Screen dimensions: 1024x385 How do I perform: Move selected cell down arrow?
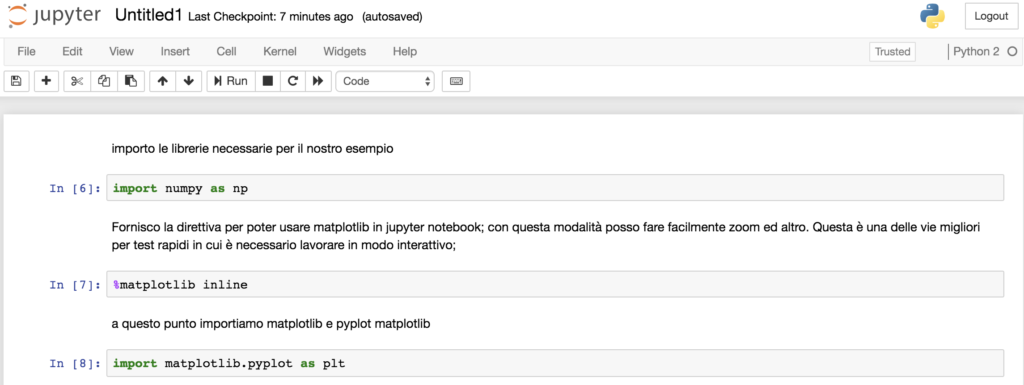point(189,82)
